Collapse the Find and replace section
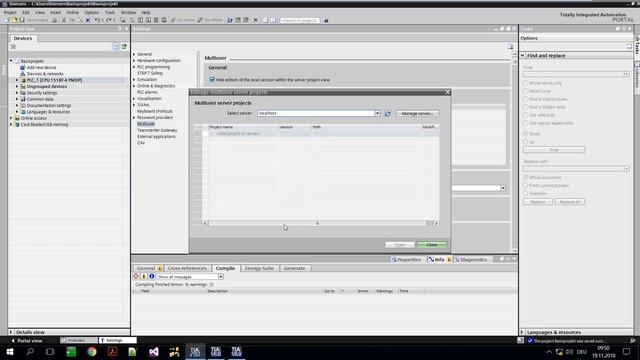640x360 pixels. (522, 56)
